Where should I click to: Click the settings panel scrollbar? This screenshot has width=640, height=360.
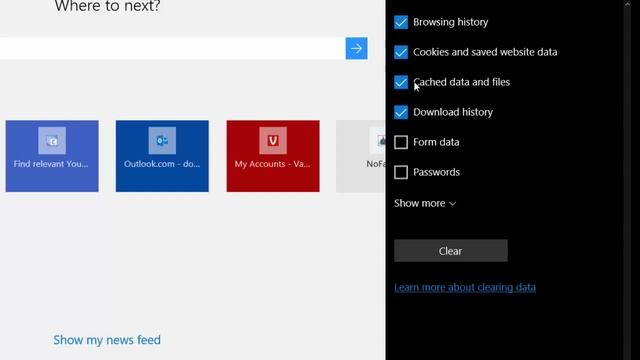click(627, 180)
